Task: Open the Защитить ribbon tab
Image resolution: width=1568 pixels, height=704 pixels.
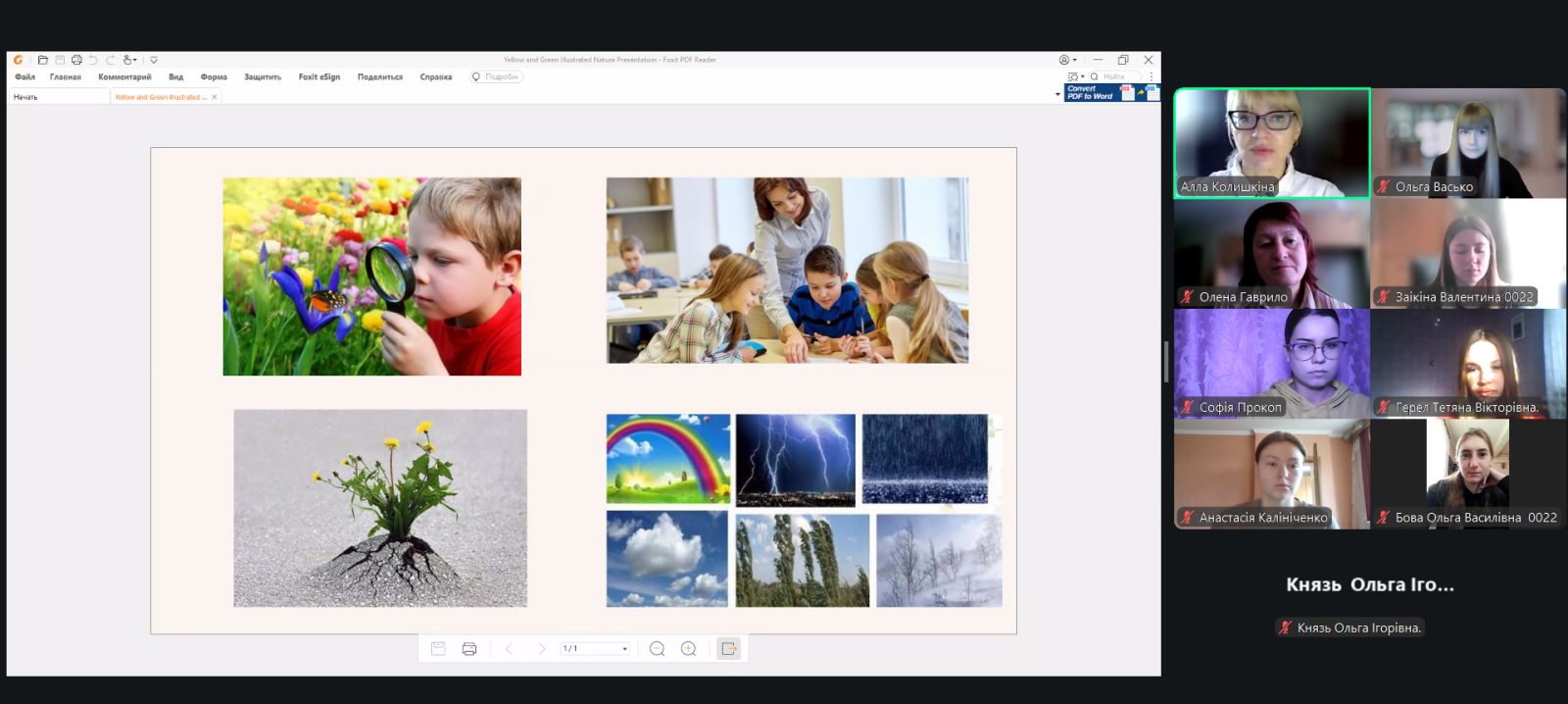Action: [263, 76]
